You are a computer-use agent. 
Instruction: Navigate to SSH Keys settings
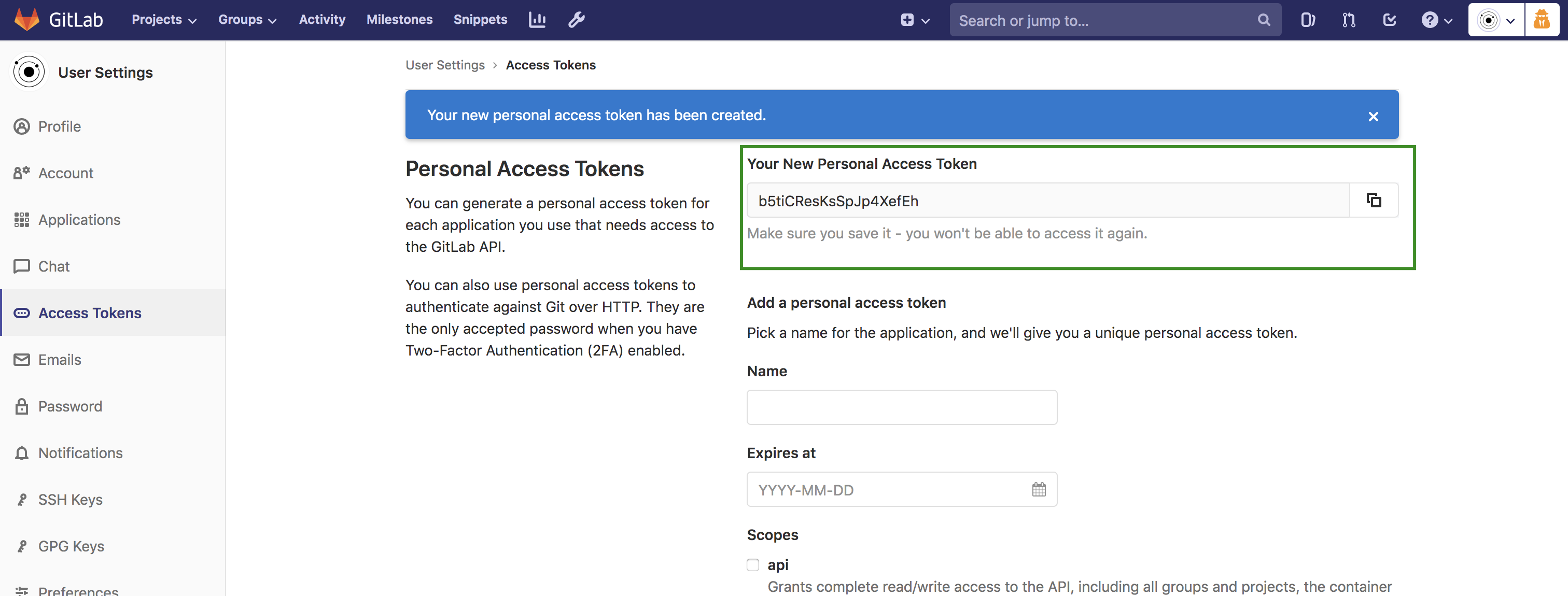[69, 498]
